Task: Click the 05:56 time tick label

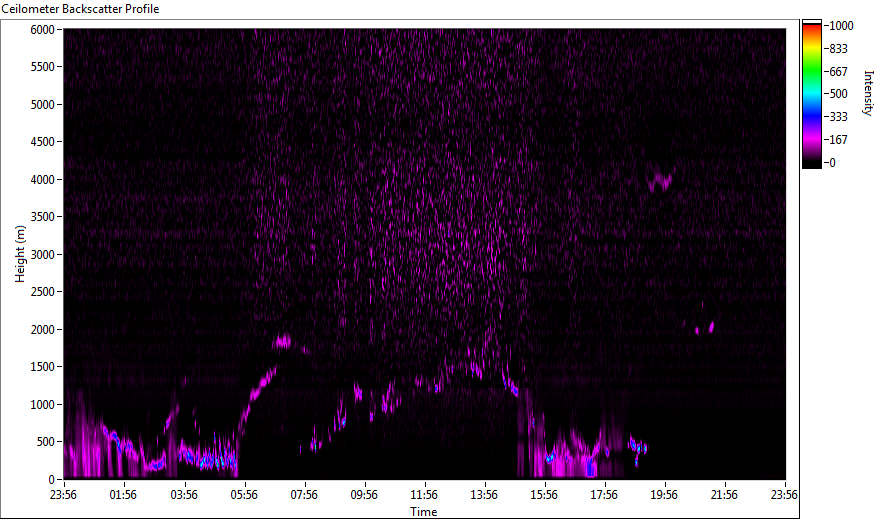Action: click(x=244, y=495)
